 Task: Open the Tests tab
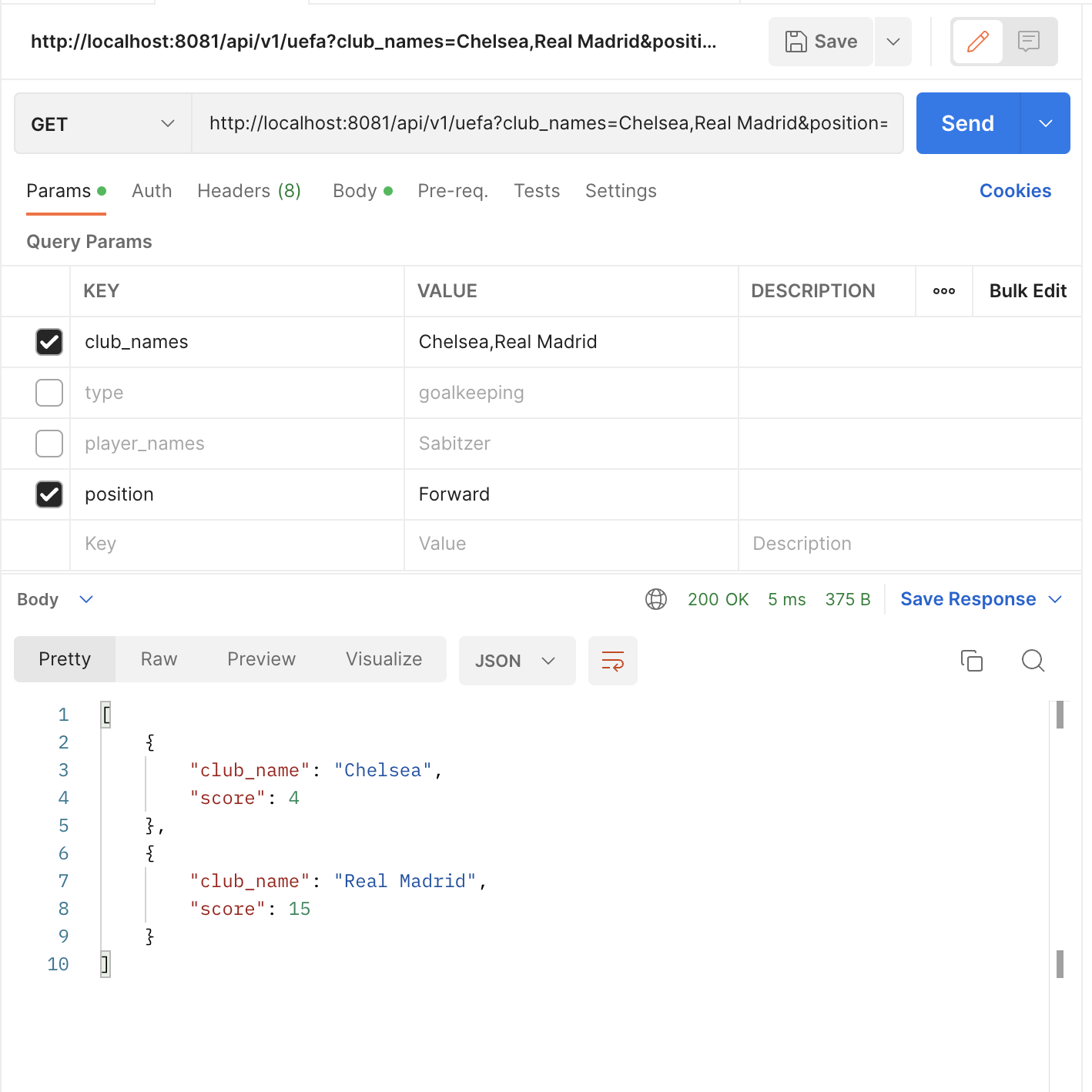coord(537,191)
